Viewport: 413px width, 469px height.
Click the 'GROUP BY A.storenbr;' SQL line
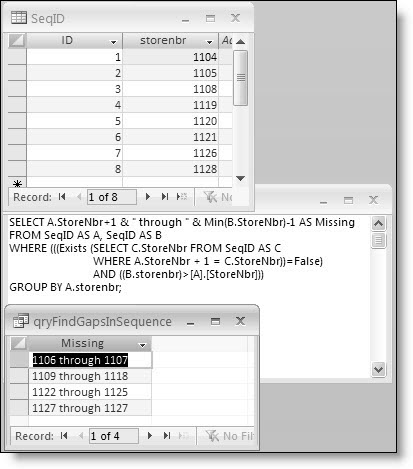coord(66,287)
